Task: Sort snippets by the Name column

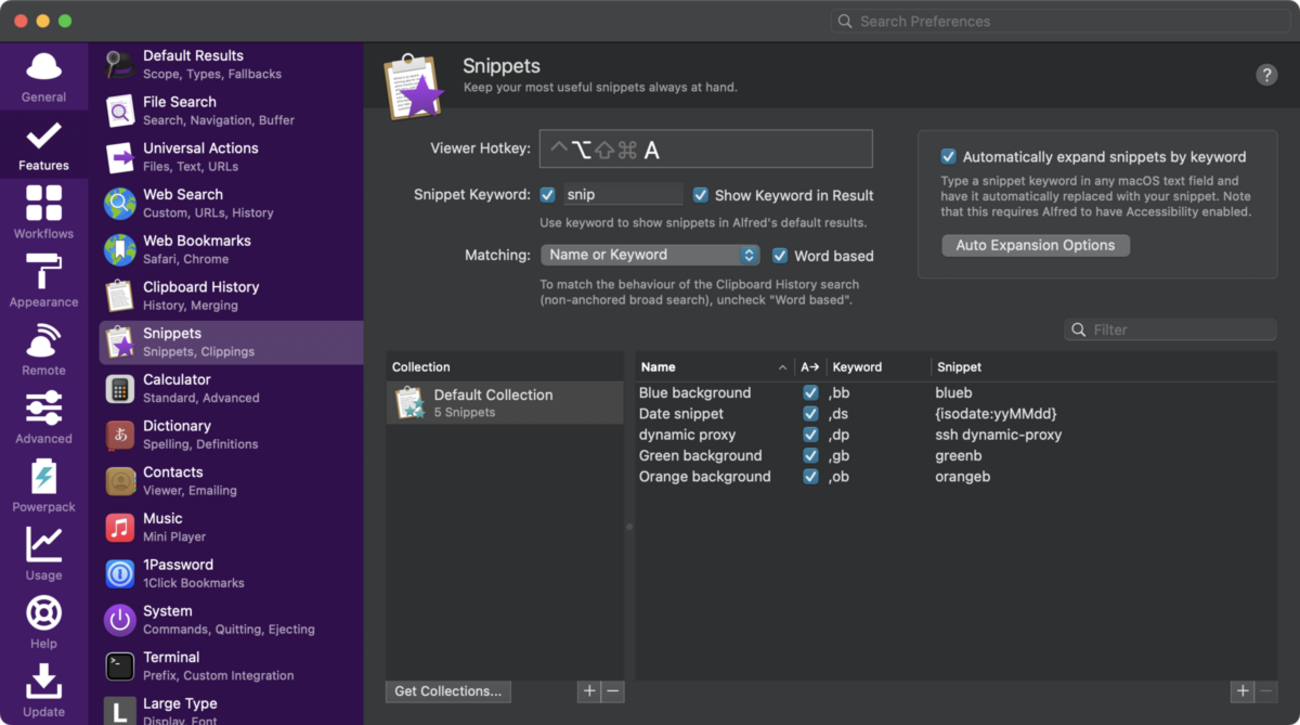Action: coord(714,367)
